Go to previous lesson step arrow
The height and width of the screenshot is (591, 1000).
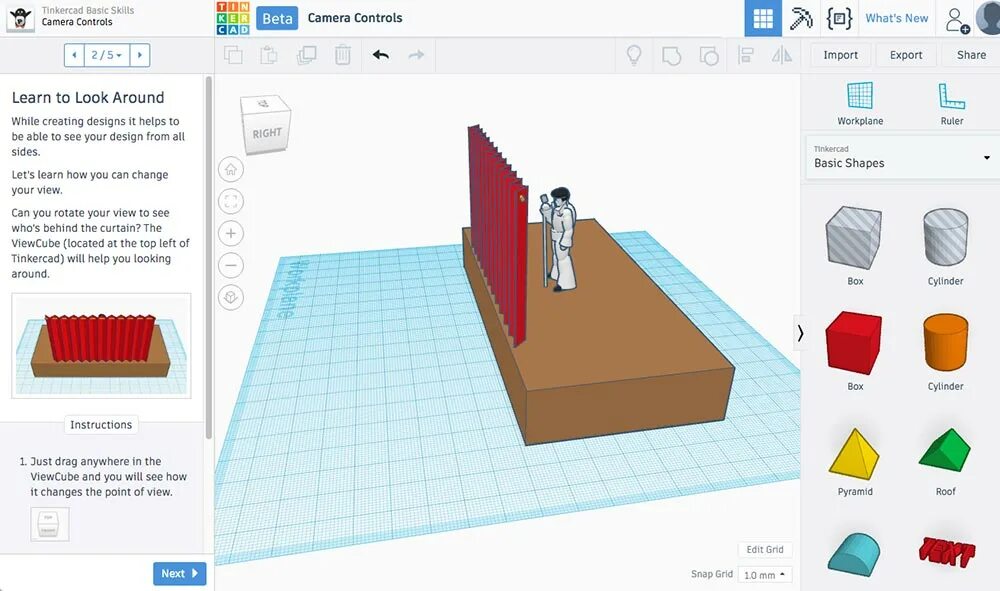pos(74,55)
